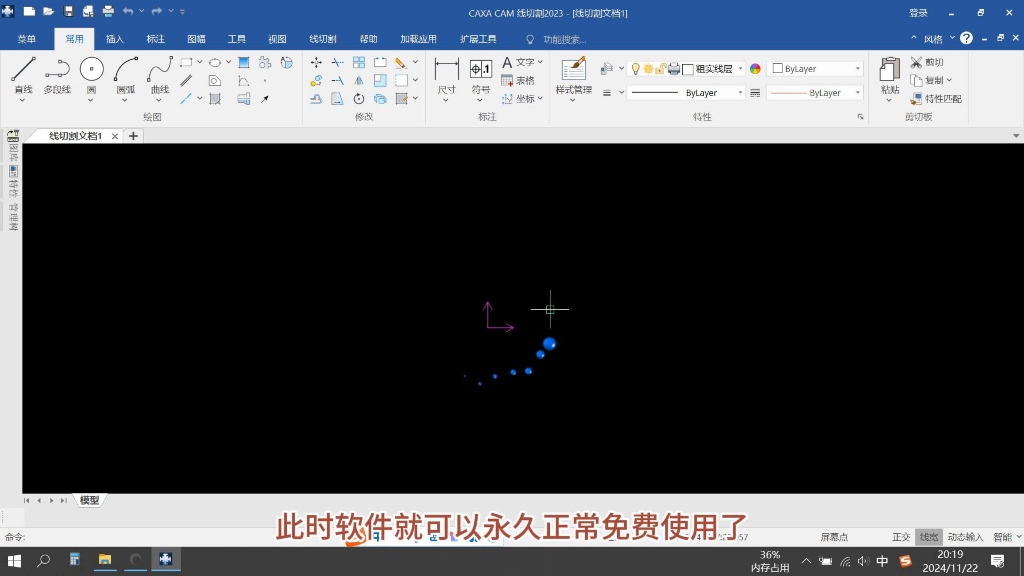1024x576 pixels.
Task: Toggle 线宽 line width display
Action: pyautogui.click(x=929, y=537)
